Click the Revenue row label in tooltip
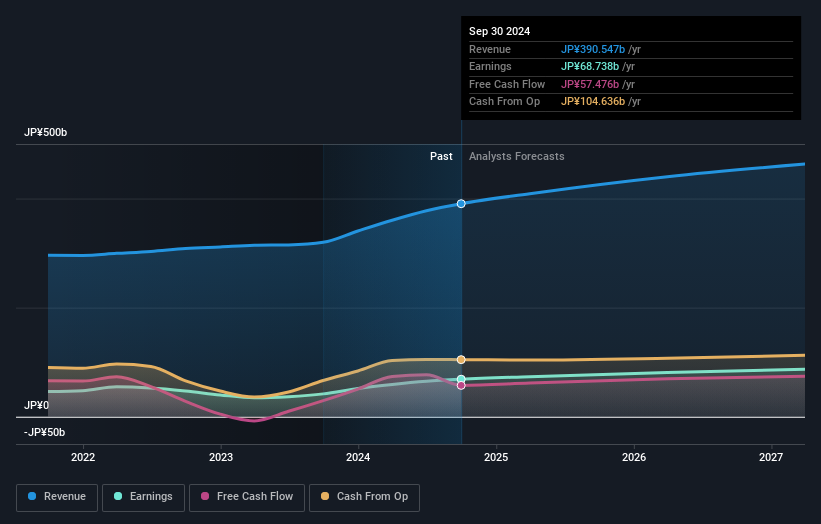 [x=490, y=49]
